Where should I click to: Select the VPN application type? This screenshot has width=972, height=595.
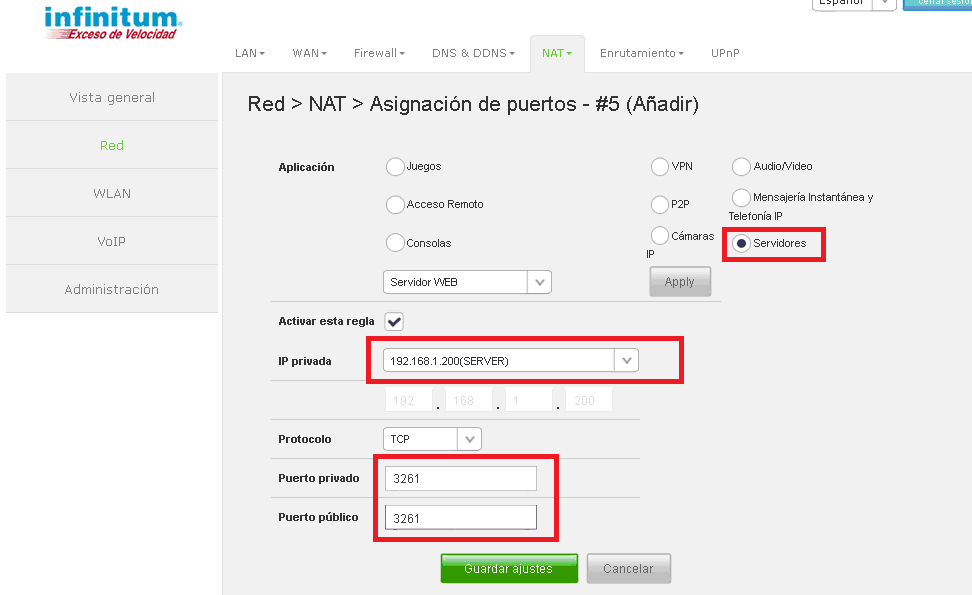[660, 166]
